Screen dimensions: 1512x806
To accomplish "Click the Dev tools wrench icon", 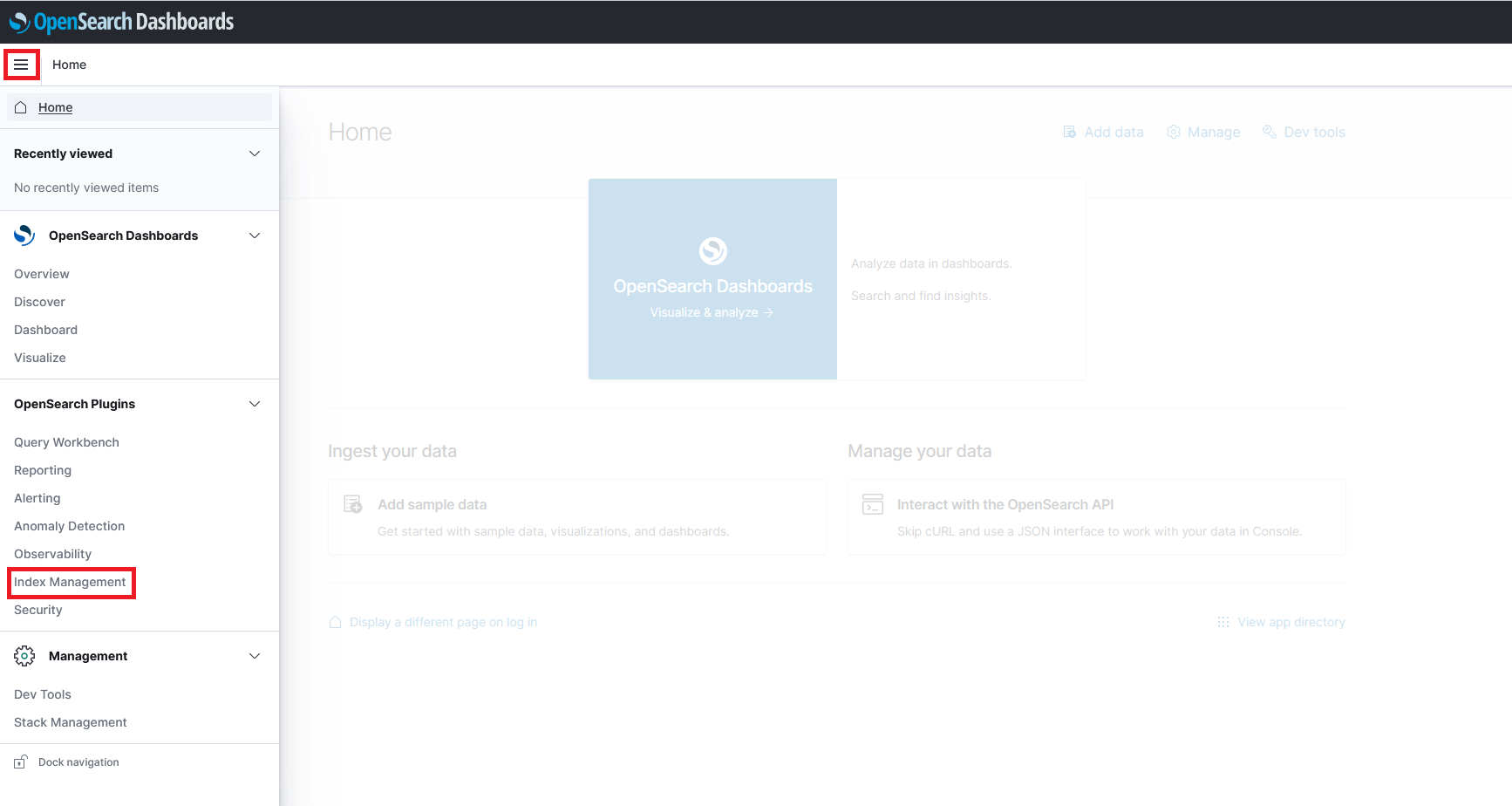I will click(x=1270, y=132).
